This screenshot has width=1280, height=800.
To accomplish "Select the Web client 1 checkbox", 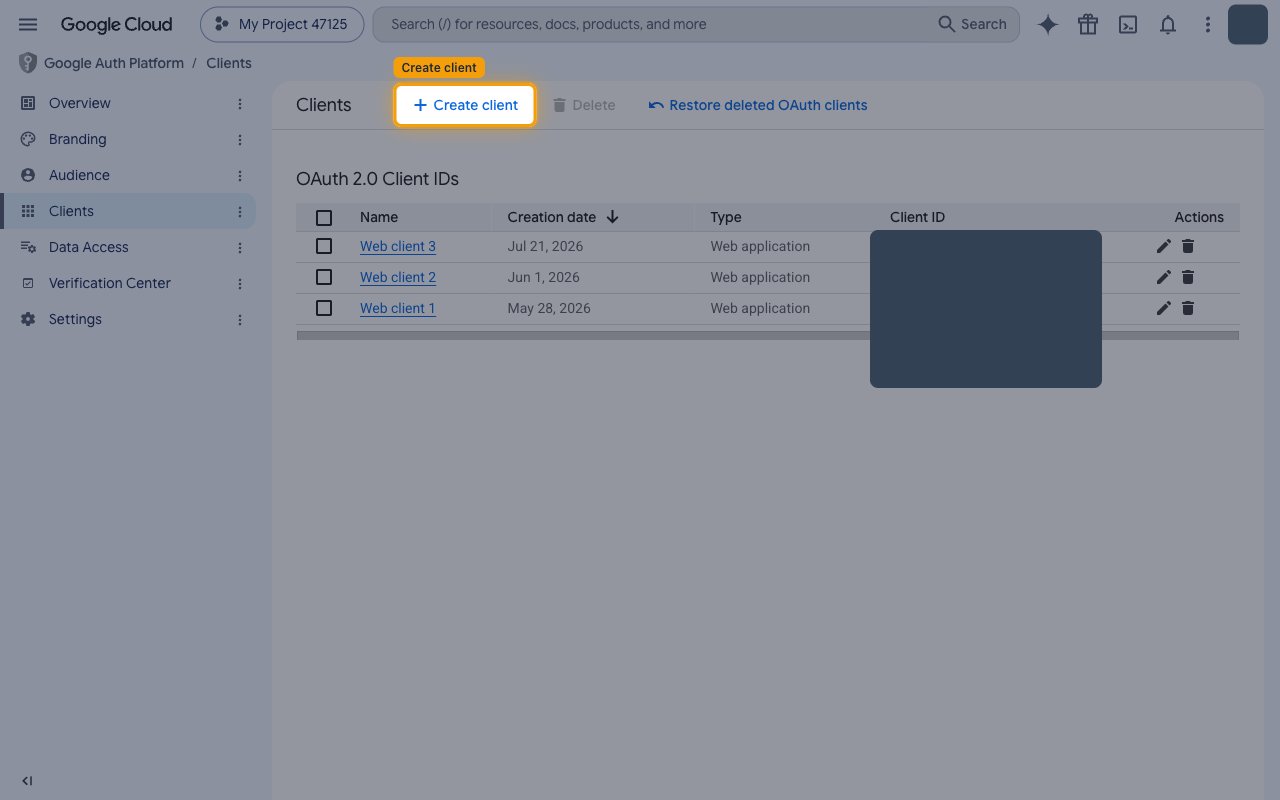I will pos(324,308).
